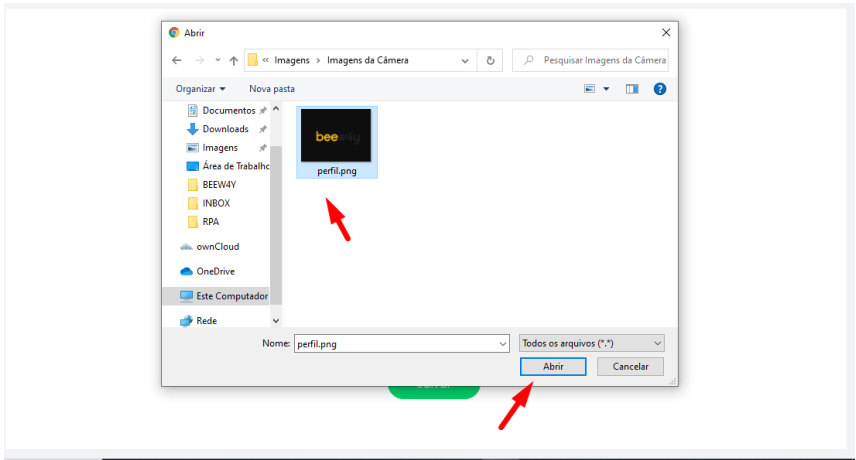Click the folder icon in the address bar

[252, 60]
